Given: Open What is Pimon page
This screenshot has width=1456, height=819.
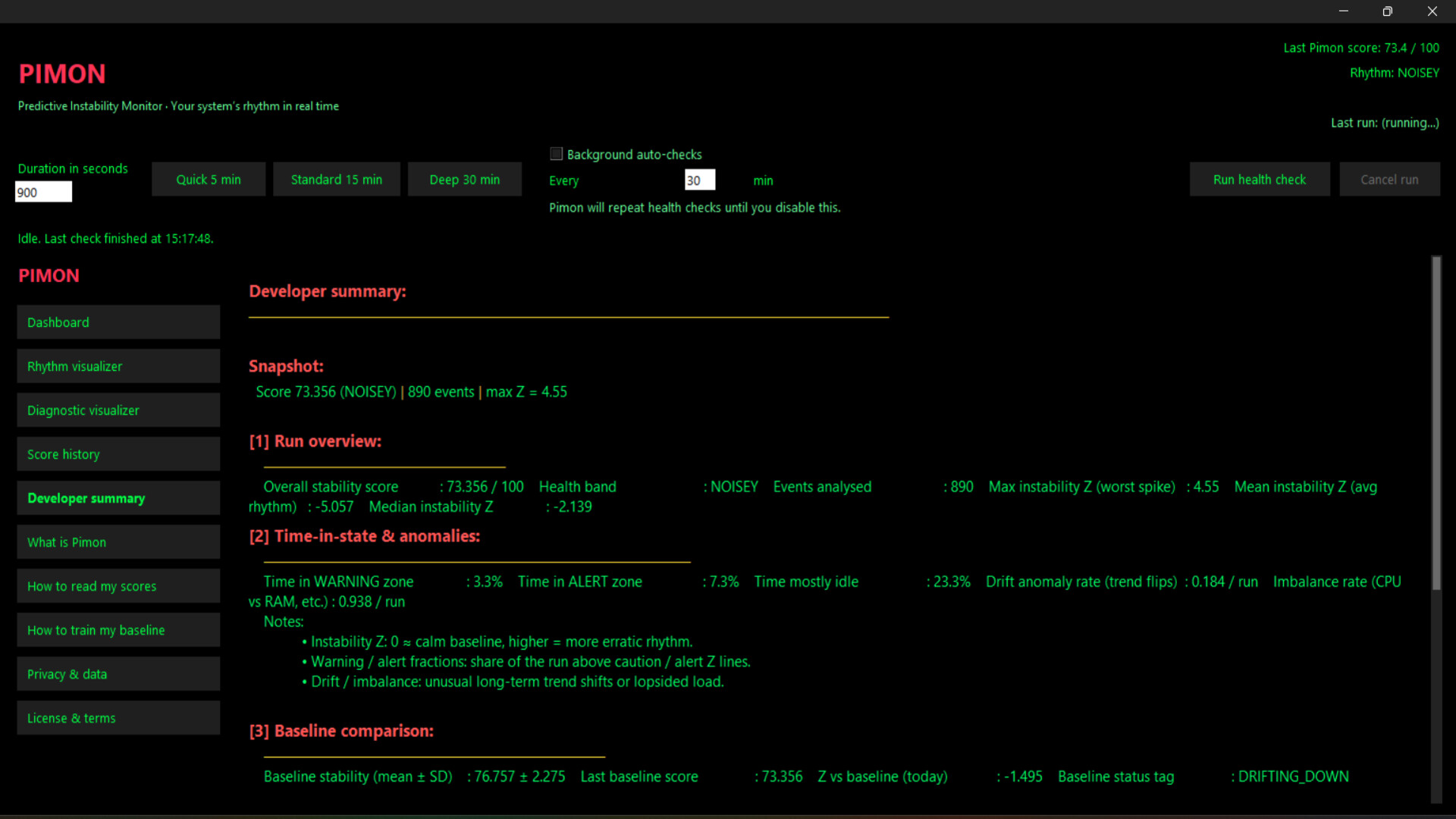Looking at the screenshot, I should [x=118, y=542].
